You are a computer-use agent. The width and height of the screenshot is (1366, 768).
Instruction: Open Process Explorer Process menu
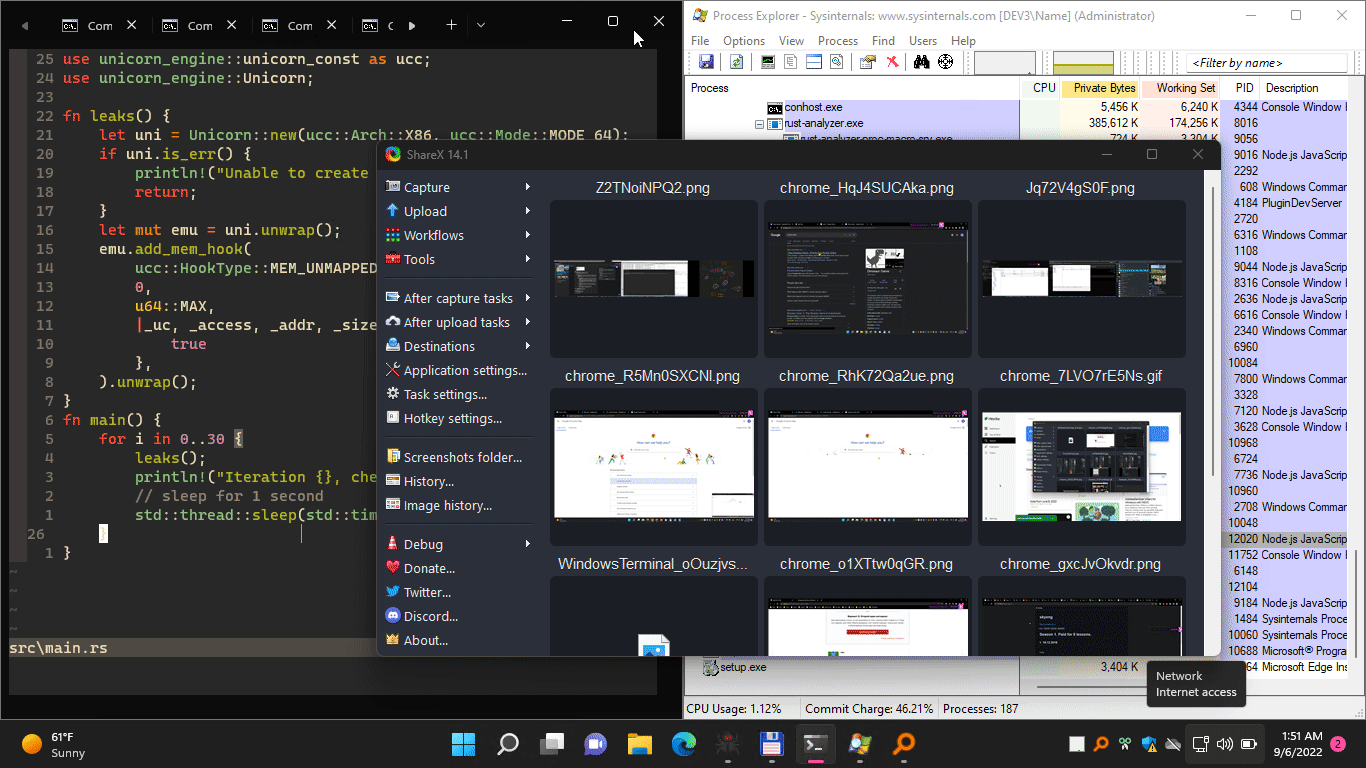(838, 41)
